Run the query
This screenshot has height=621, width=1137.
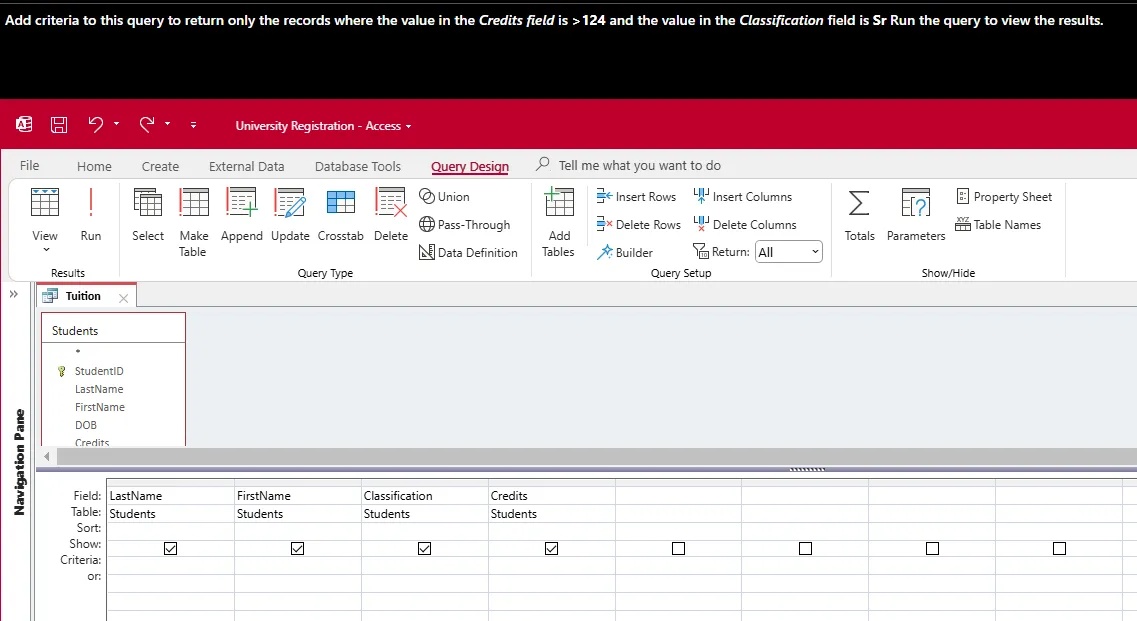tap(91, 215)
